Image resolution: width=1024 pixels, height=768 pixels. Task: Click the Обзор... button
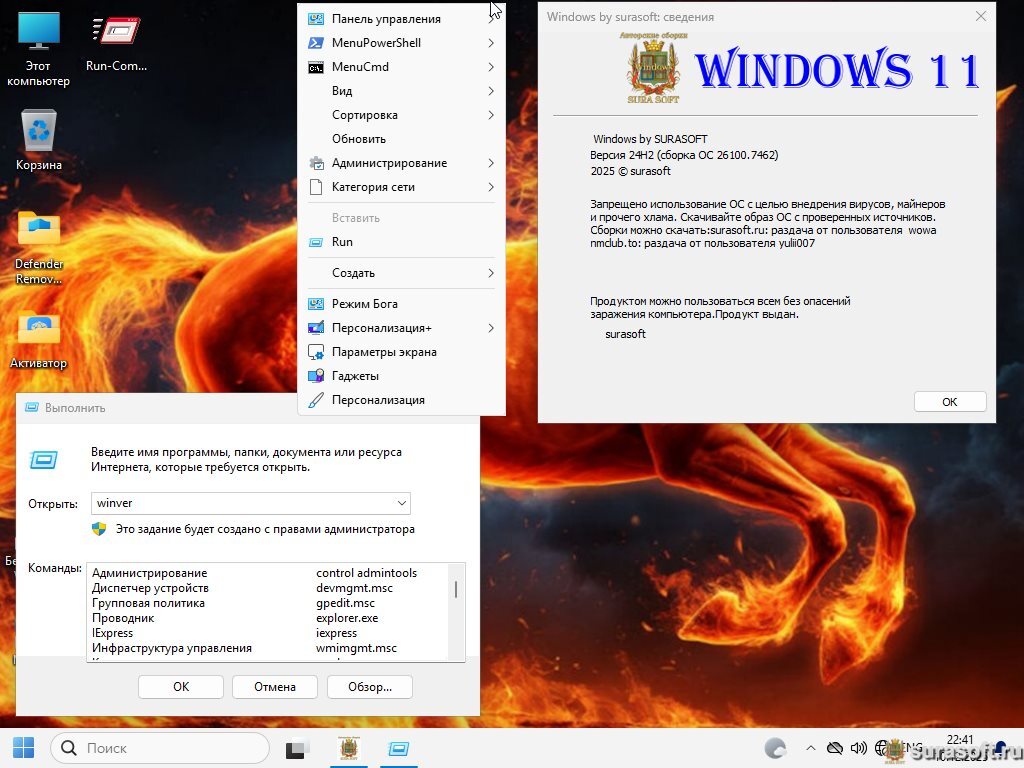click(x=370, y=687)
